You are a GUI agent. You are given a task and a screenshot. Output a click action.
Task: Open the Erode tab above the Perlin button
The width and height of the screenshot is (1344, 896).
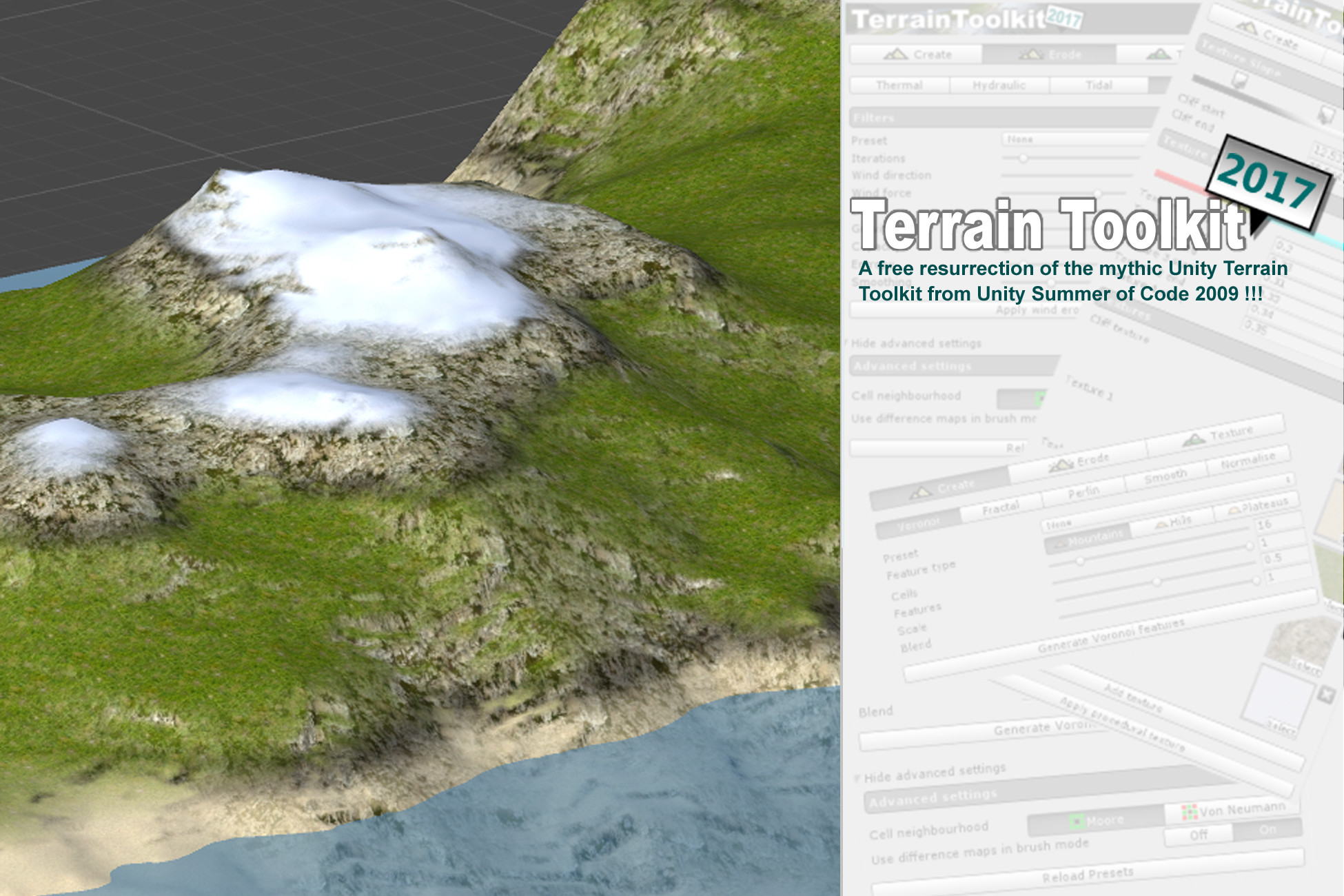pyautogui.click(x=1079, y=461)
